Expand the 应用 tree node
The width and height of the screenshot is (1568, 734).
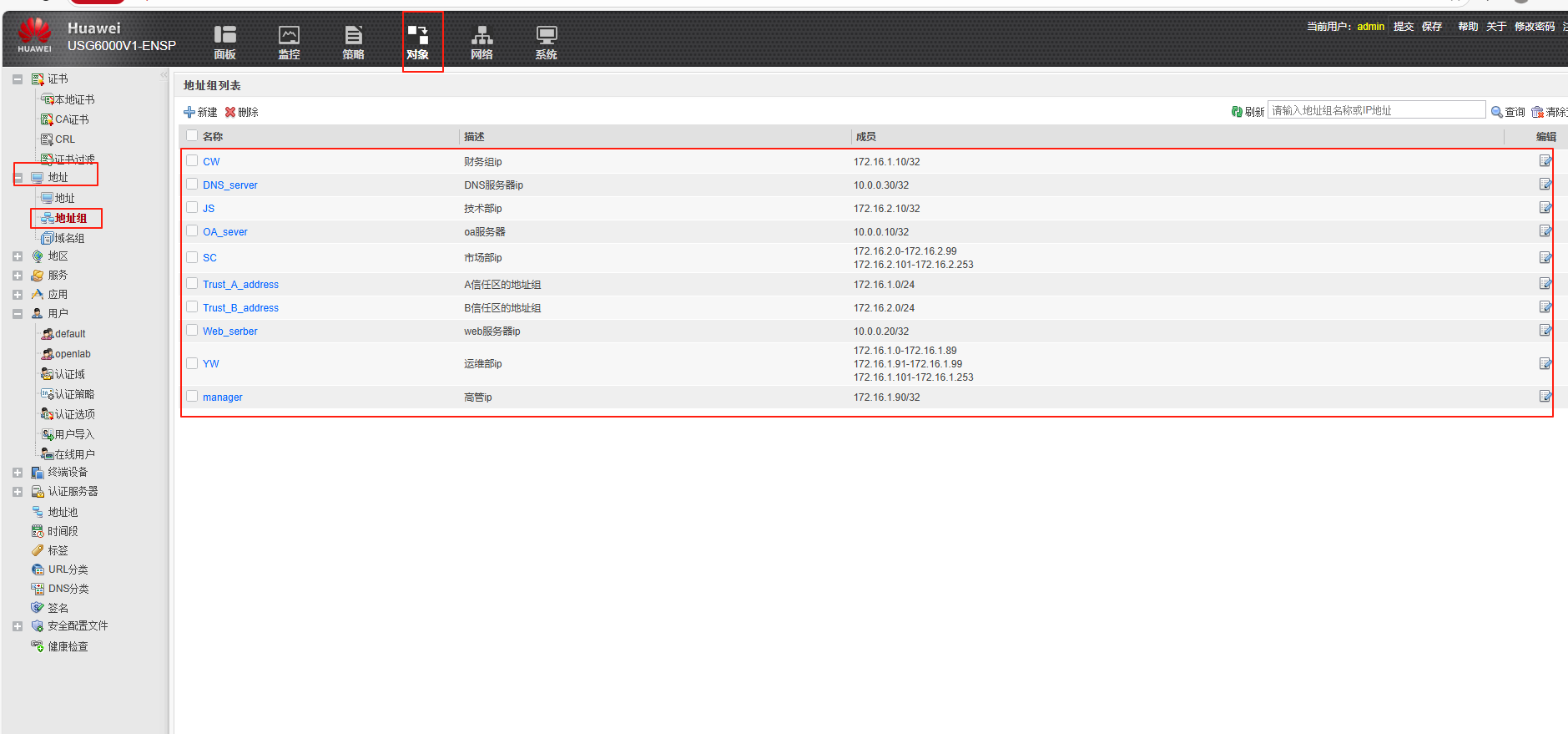tap(18, 294)
